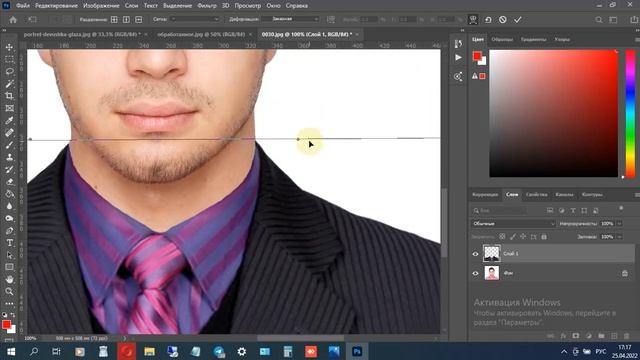Switch to the 'Градиенты' panel tab
The width and height of the screenshot is (640, 360).
point(533,40)
